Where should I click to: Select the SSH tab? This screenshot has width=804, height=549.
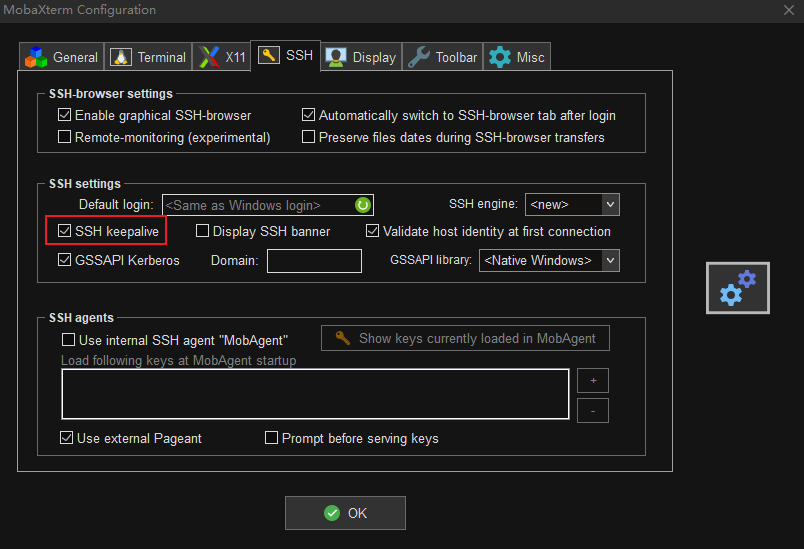point(286,55)
